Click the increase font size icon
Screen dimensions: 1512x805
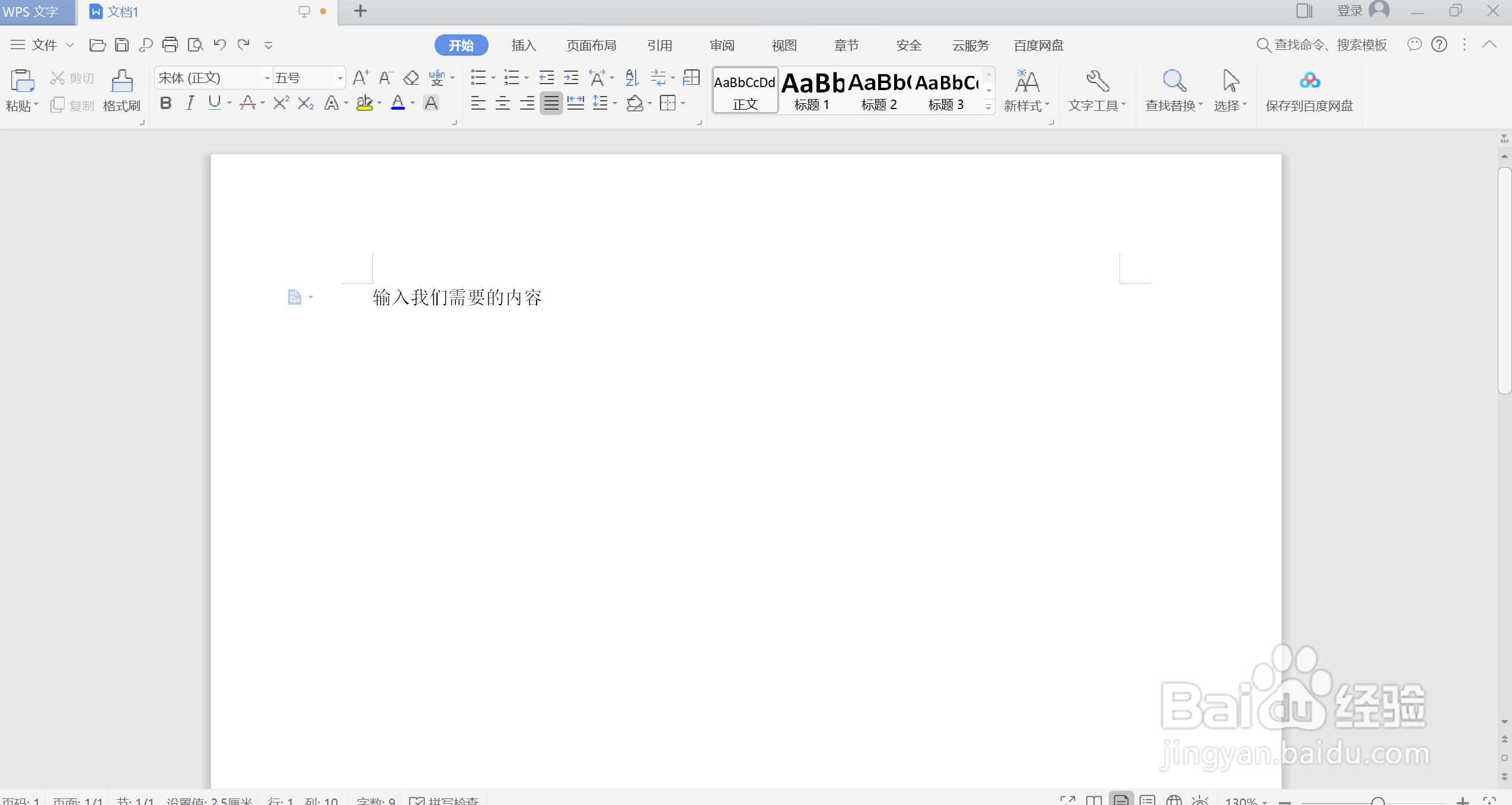click(360, 78)
